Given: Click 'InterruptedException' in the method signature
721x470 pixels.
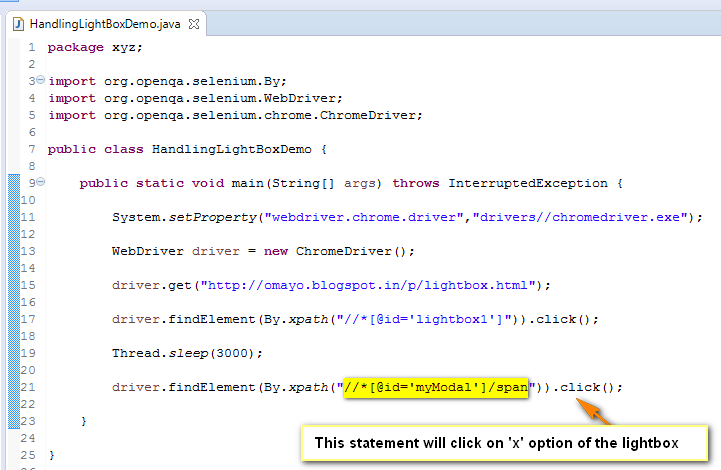Looking at the screenshot, I should [528, 183].
